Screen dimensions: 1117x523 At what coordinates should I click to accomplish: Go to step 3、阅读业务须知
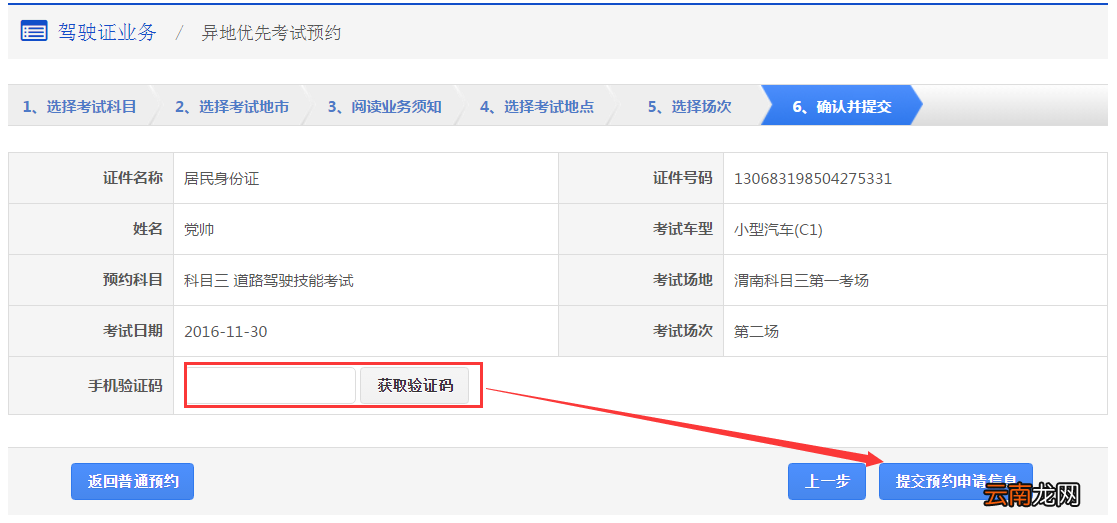(x=385, y=107)
